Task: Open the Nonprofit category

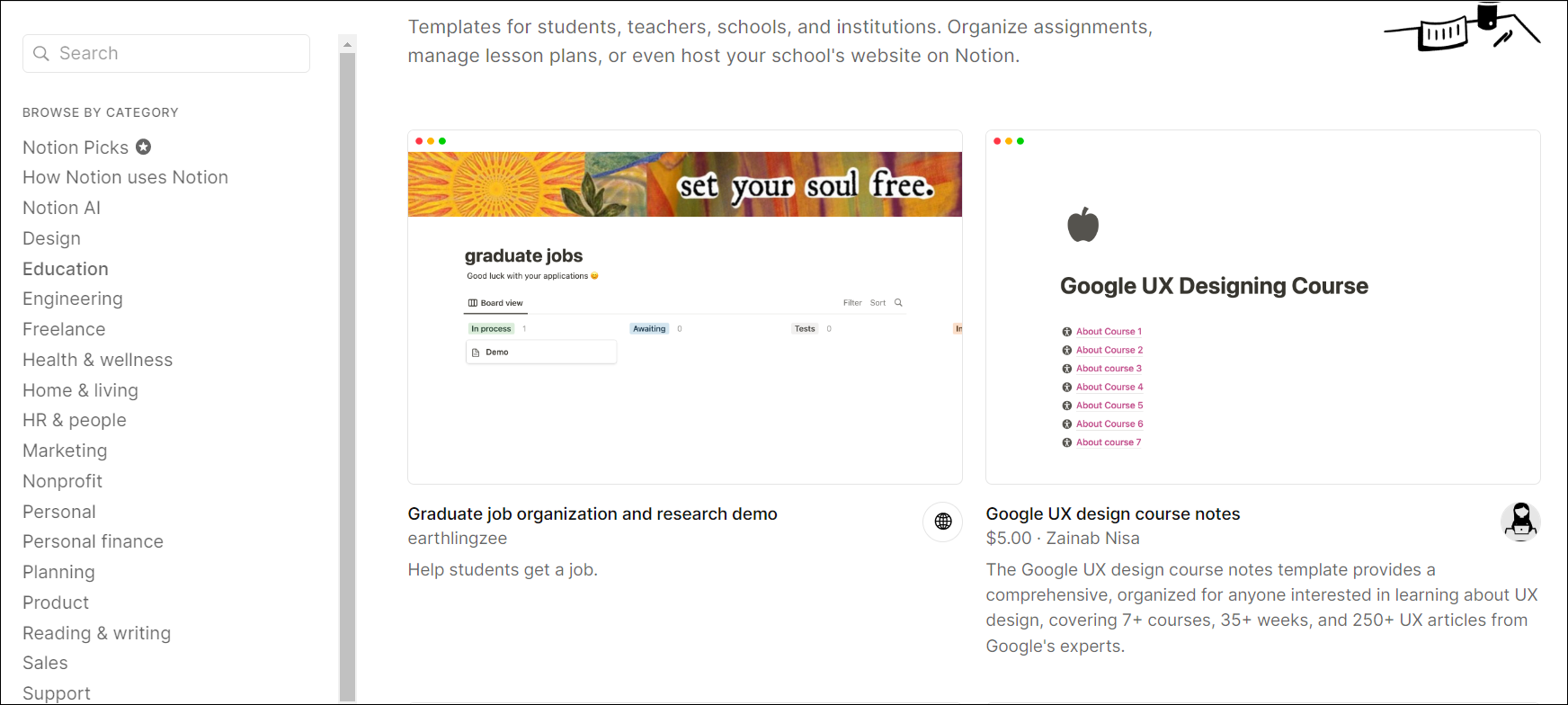Action: pos(62,481)
